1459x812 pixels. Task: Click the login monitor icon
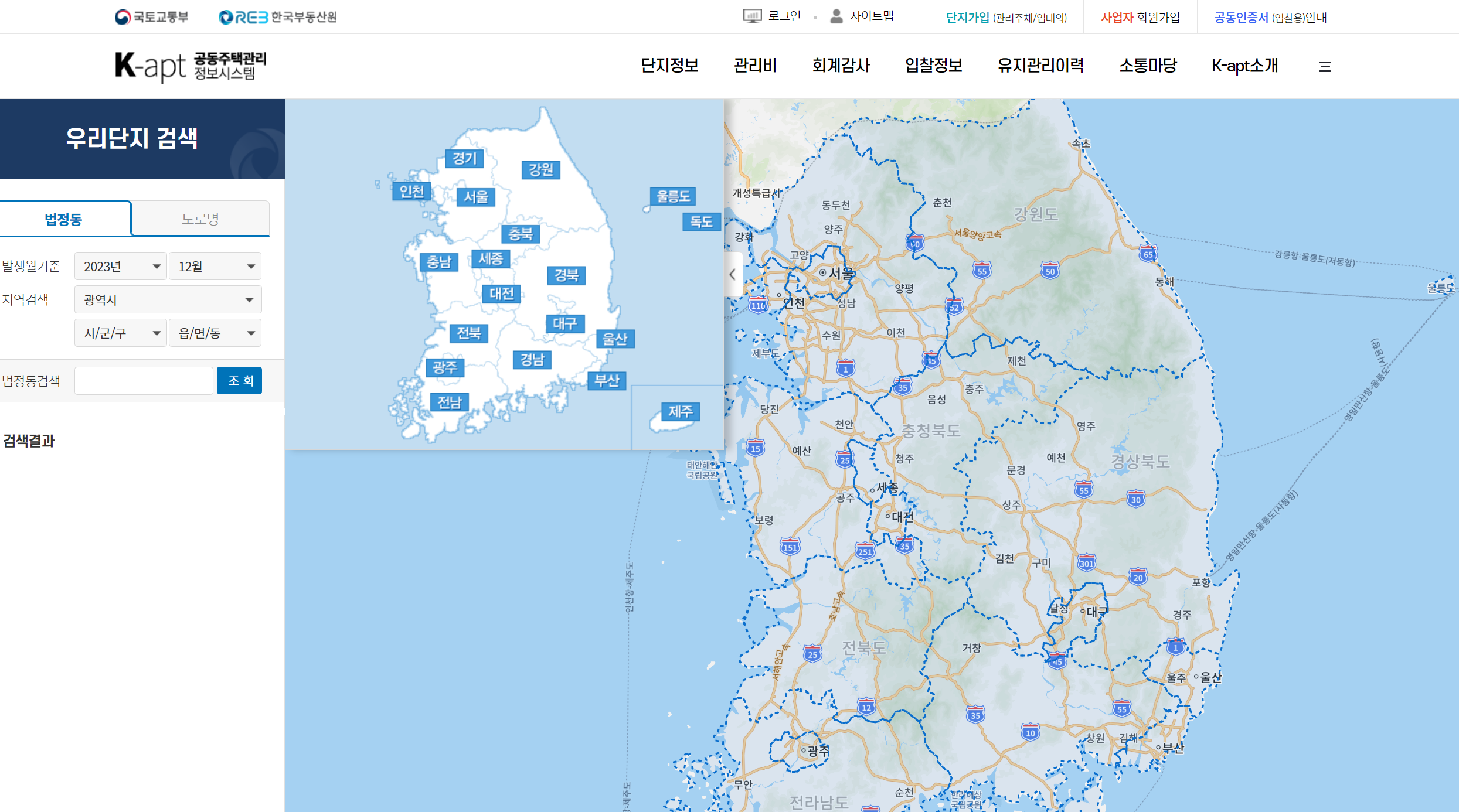click(751, 16)
